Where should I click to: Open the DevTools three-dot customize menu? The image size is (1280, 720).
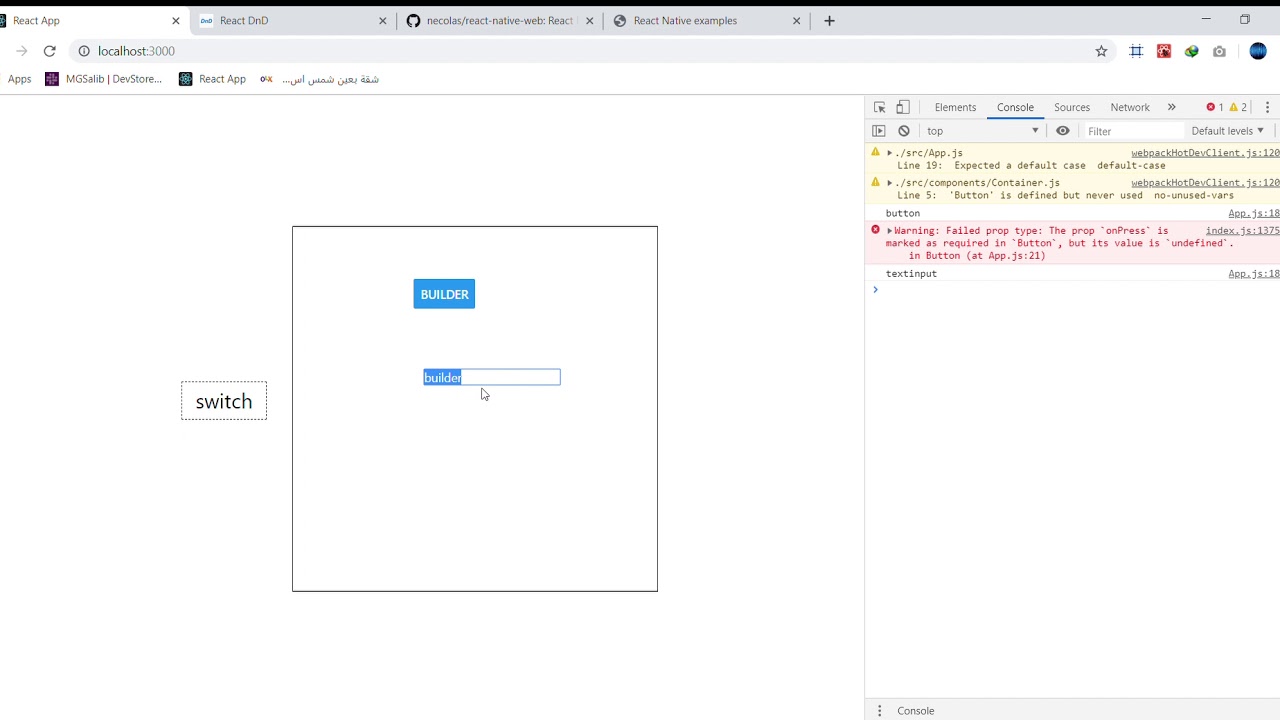tap(1267, 107)
